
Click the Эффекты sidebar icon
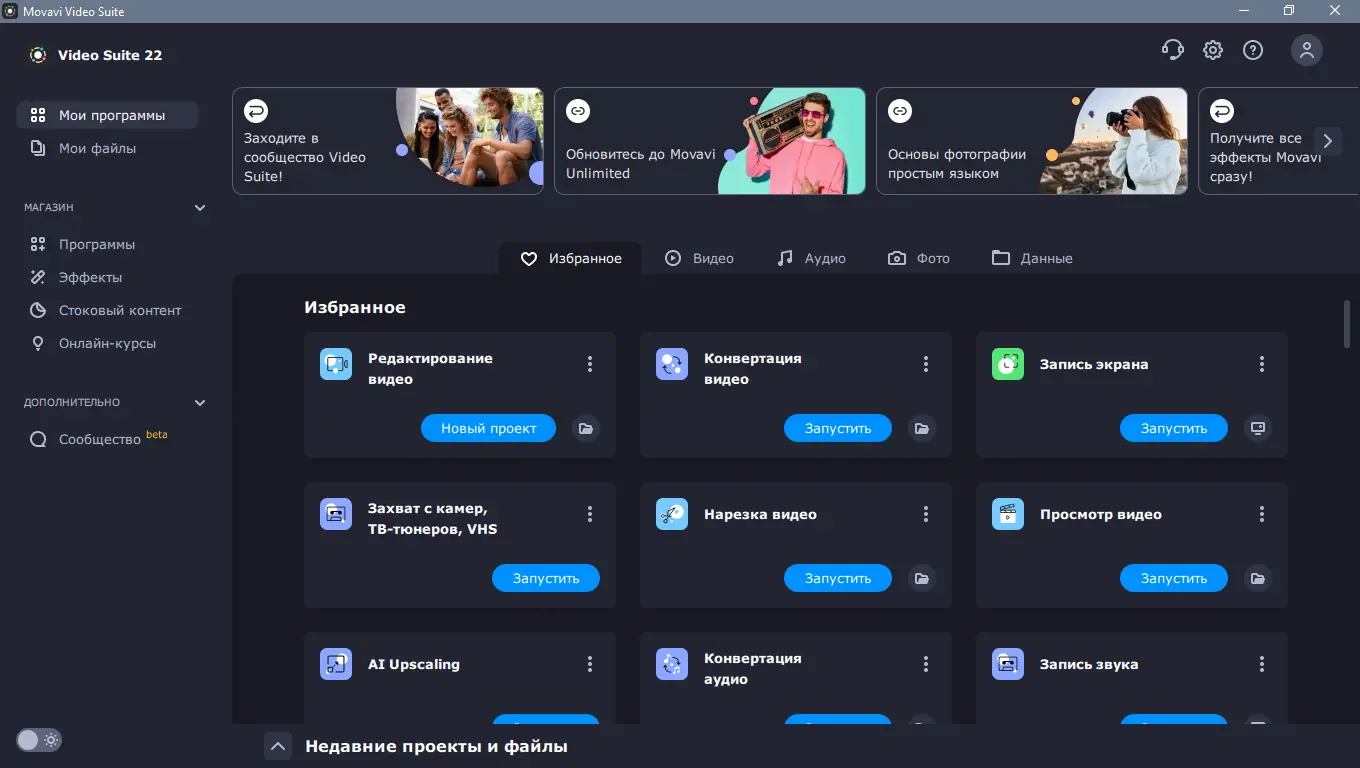[38, 277]
